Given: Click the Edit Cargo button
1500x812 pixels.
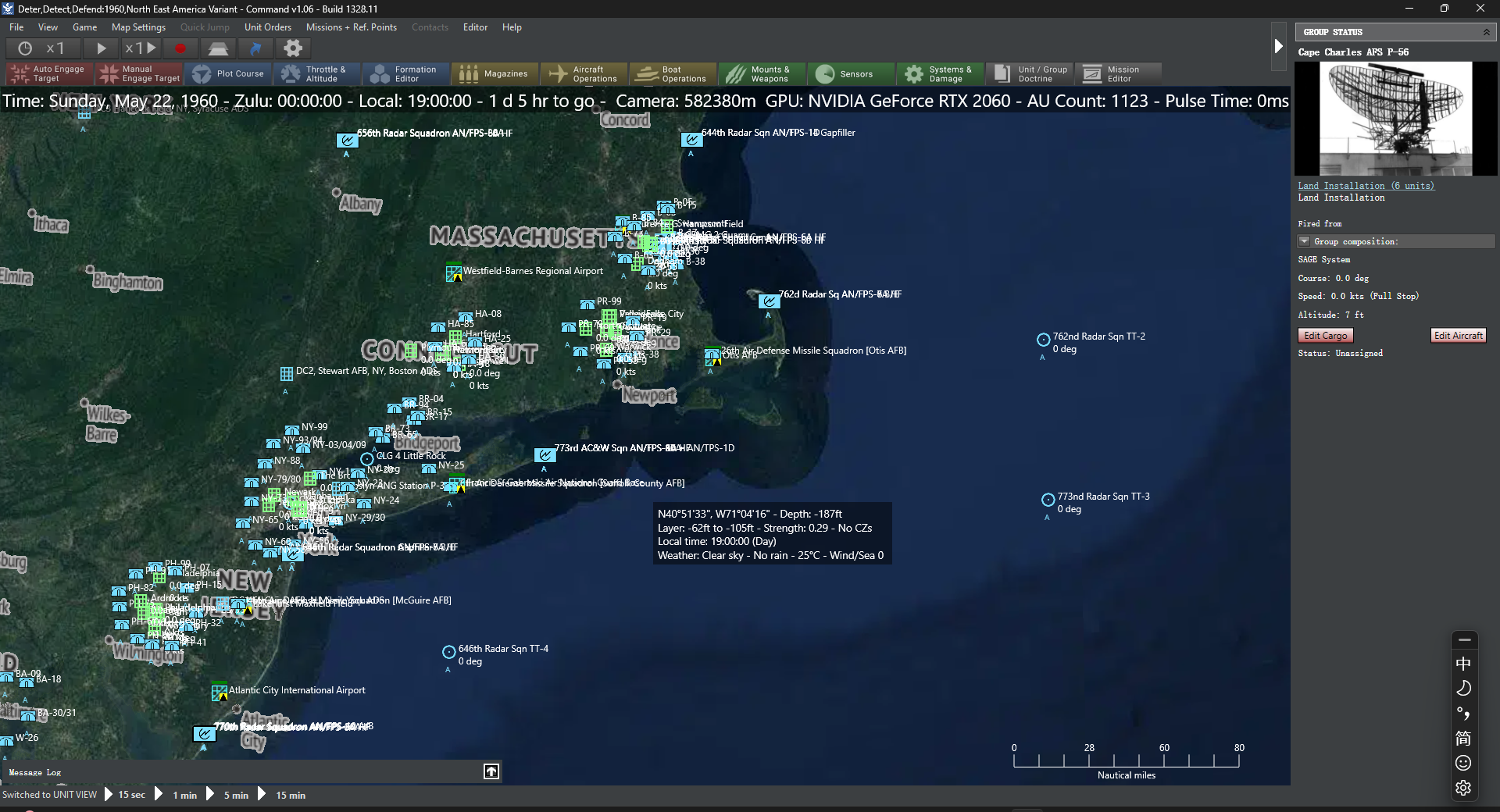Looking at the screenshot, I should (1326, 336).
